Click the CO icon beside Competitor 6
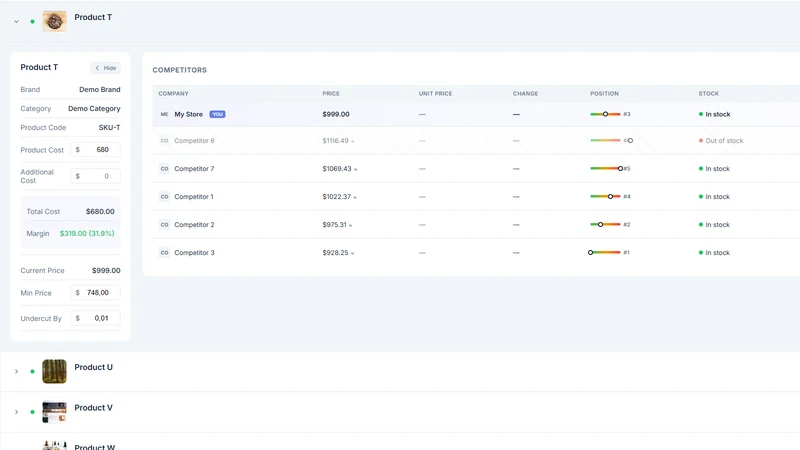 (x=164, y=141)
